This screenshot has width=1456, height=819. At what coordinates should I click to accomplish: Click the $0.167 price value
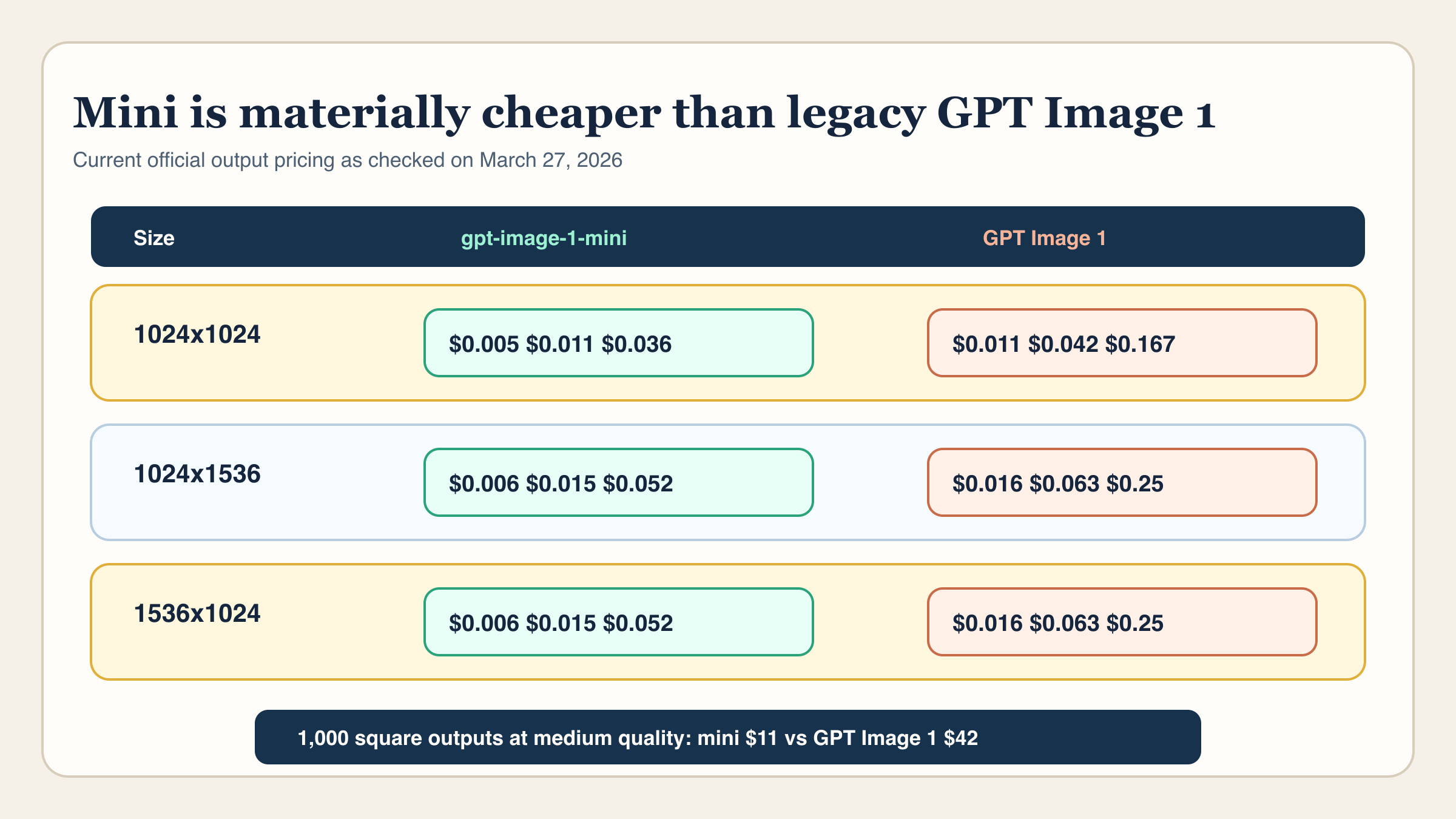pyautogui.click(x=1140, y=345)
